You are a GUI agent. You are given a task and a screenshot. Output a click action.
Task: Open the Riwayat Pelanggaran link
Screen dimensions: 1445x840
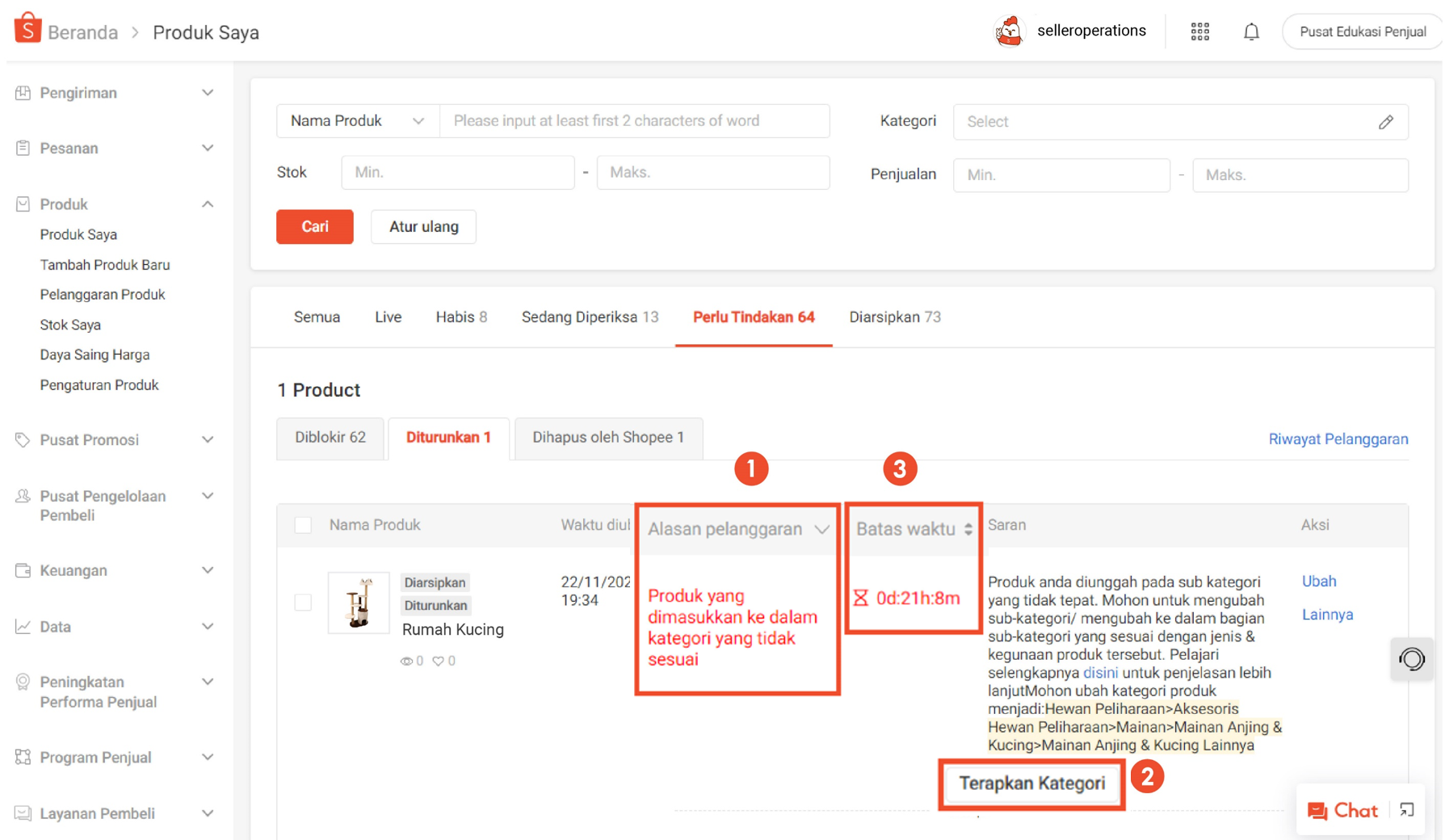[x=1338, y=439]
